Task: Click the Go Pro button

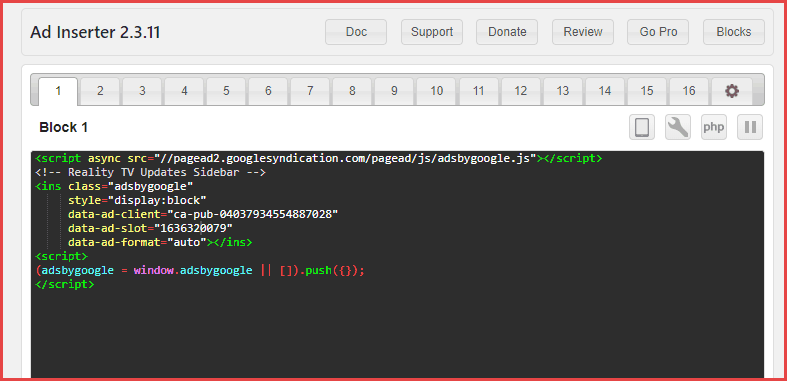Action: pos(658,32)
